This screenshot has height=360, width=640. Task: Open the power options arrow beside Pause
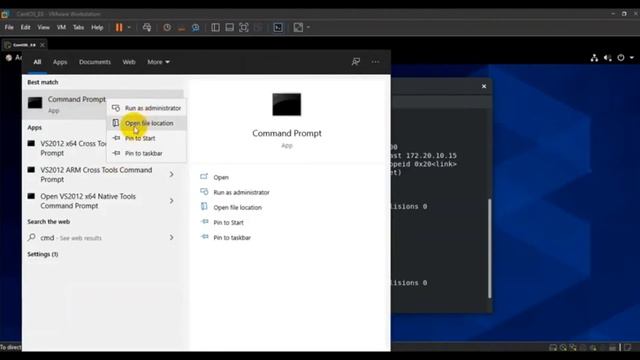tap(129, 27)
